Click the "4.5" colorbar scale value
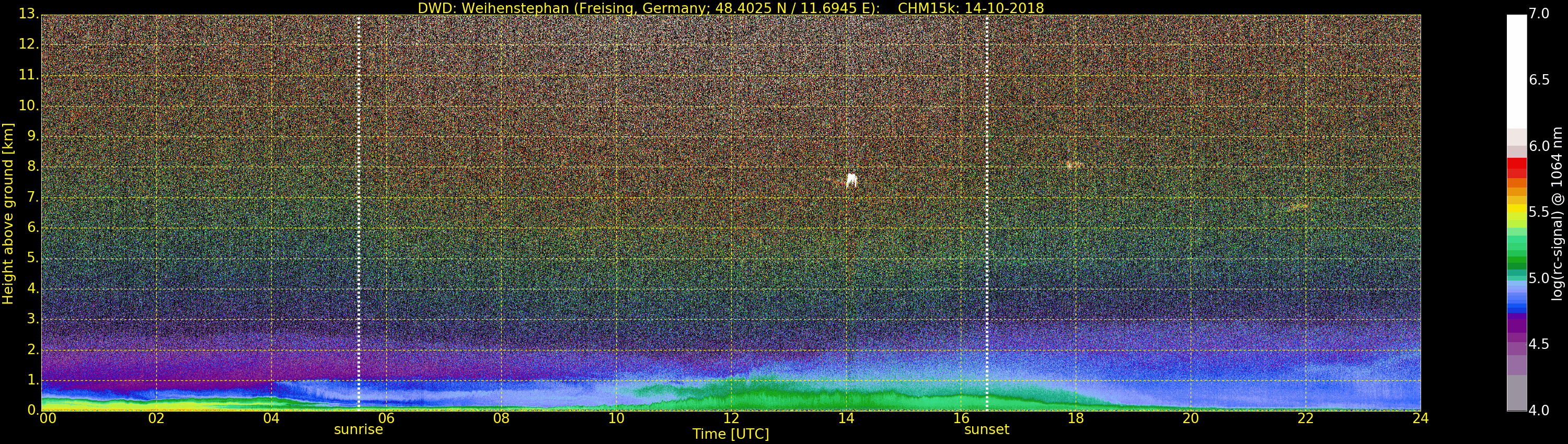Screen dimensions: 1568x444 (1539, 344)
